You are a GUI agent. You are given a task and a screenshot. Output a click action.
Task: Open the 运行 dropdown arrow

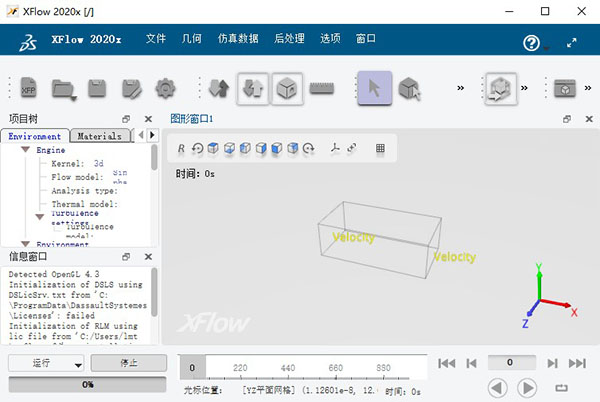coord(78,365)
